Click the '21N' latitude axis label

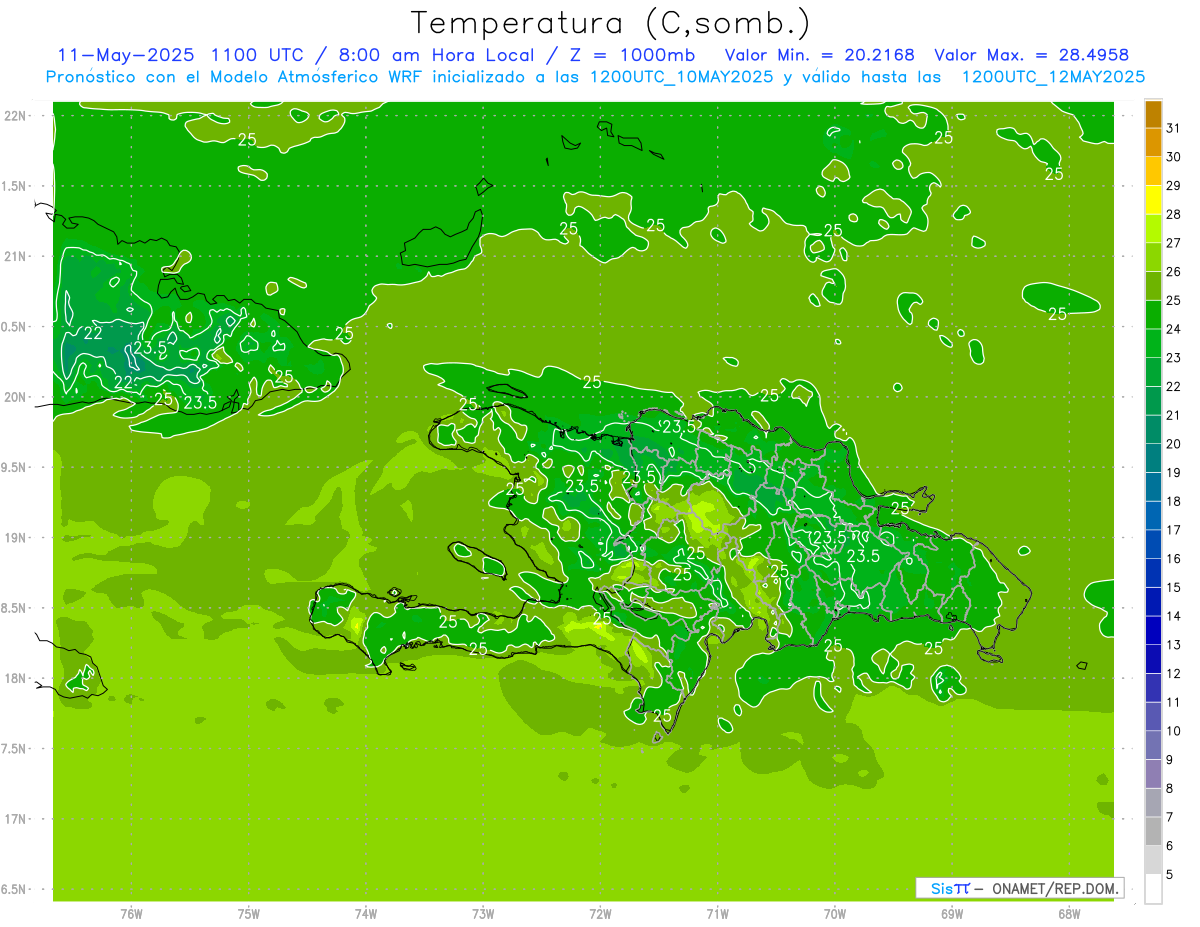point(17,256)
